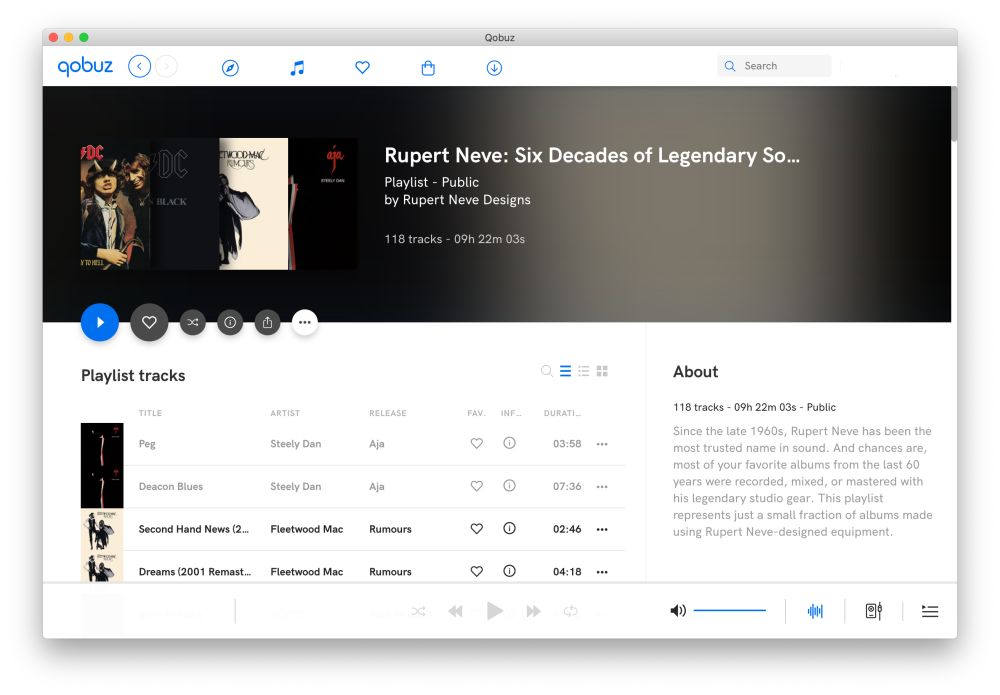Open Purchases shopping bag icon
Image resolution: width=1000 pixels, height=695 pixels.
[x=428, y=68]
